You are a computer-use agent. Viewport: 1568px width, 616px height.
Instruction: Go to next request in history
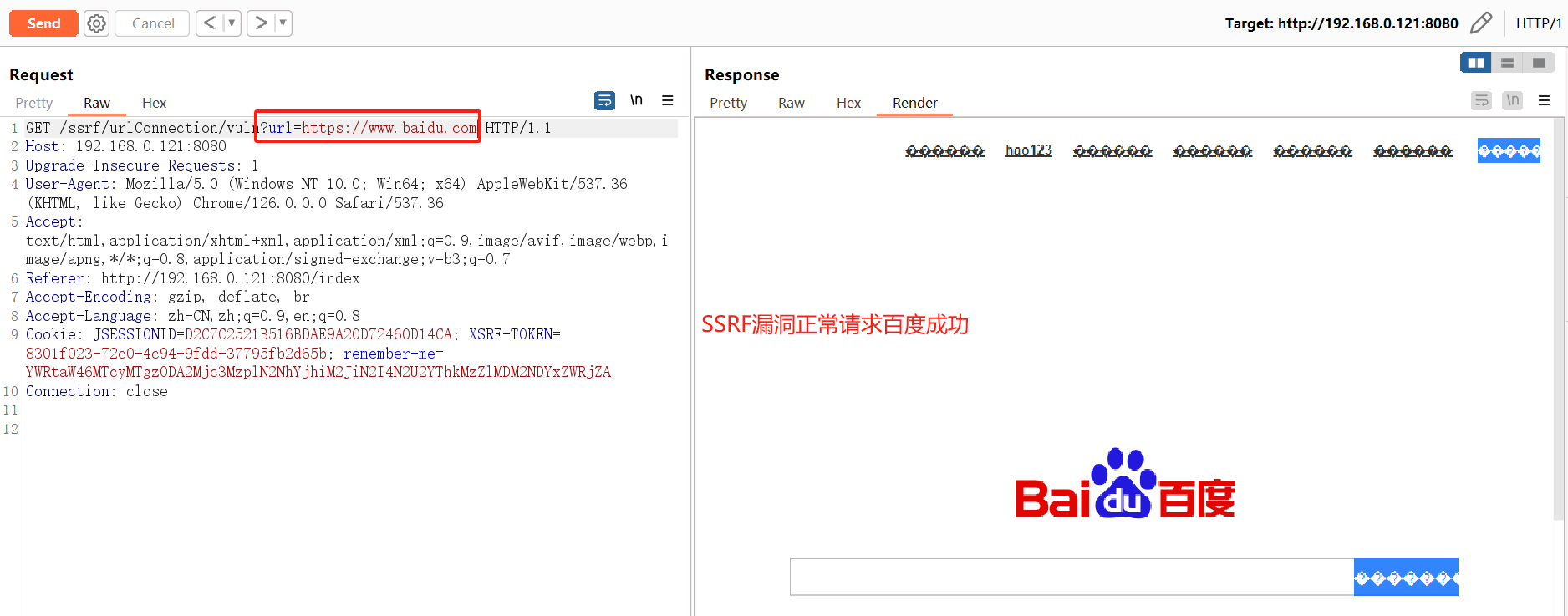[x=261, y=23]
